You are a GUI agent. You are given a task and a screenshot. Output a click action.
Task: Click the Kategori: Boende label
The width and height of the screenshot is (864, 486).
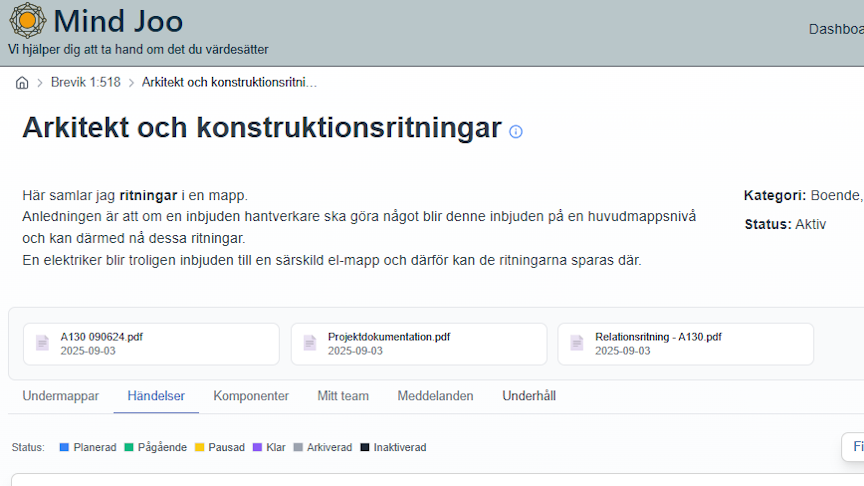tap(803, 195)
